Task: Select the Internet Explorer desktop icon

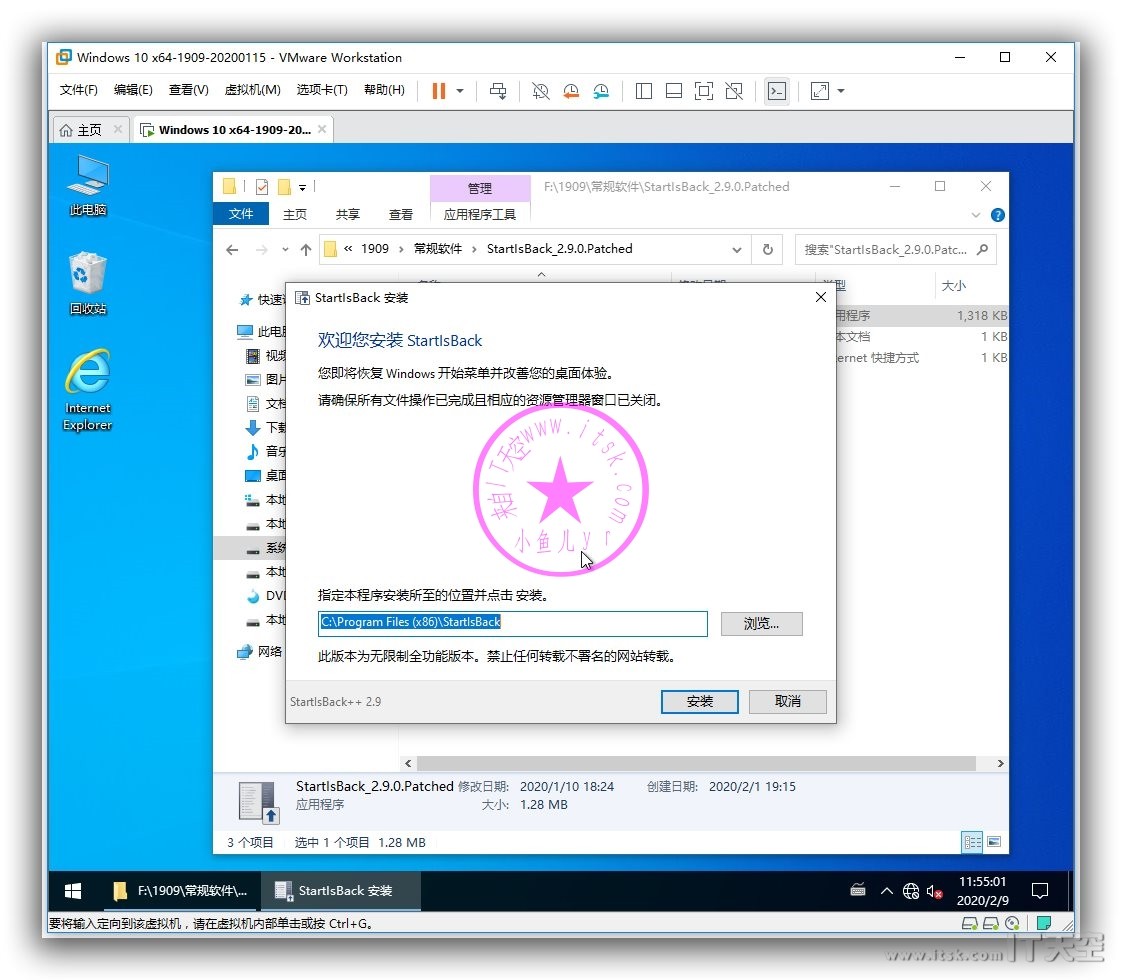Action: pyautogui.click(x=88, y=390)
